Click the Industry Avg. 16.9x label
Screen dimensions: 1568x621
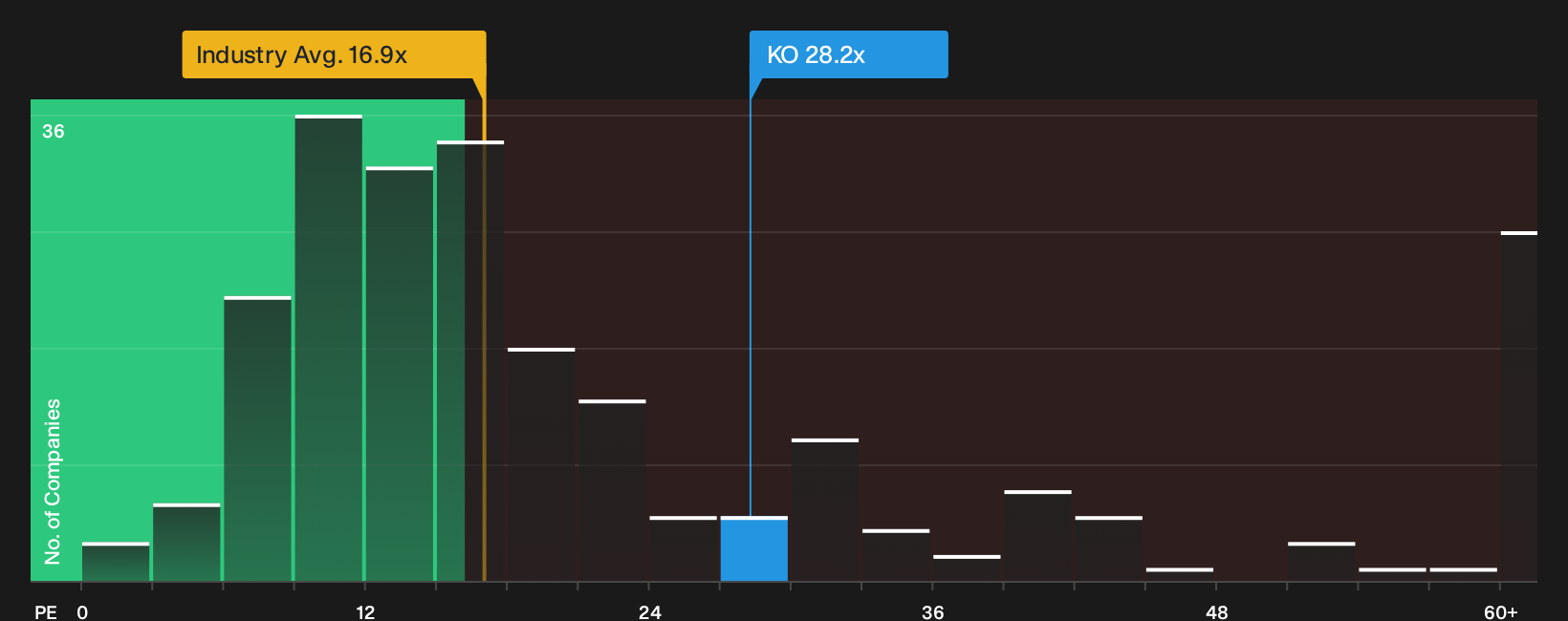(334, 54)
